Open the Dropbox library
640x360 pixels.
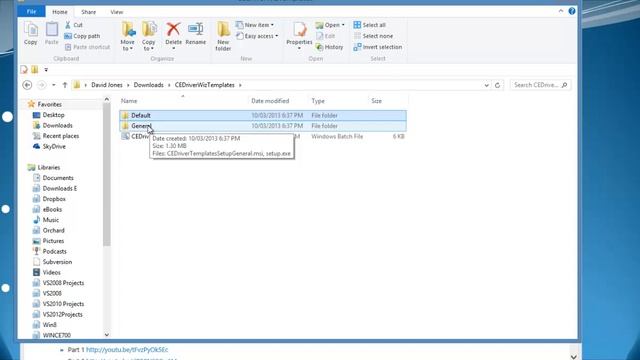point(54,199)
